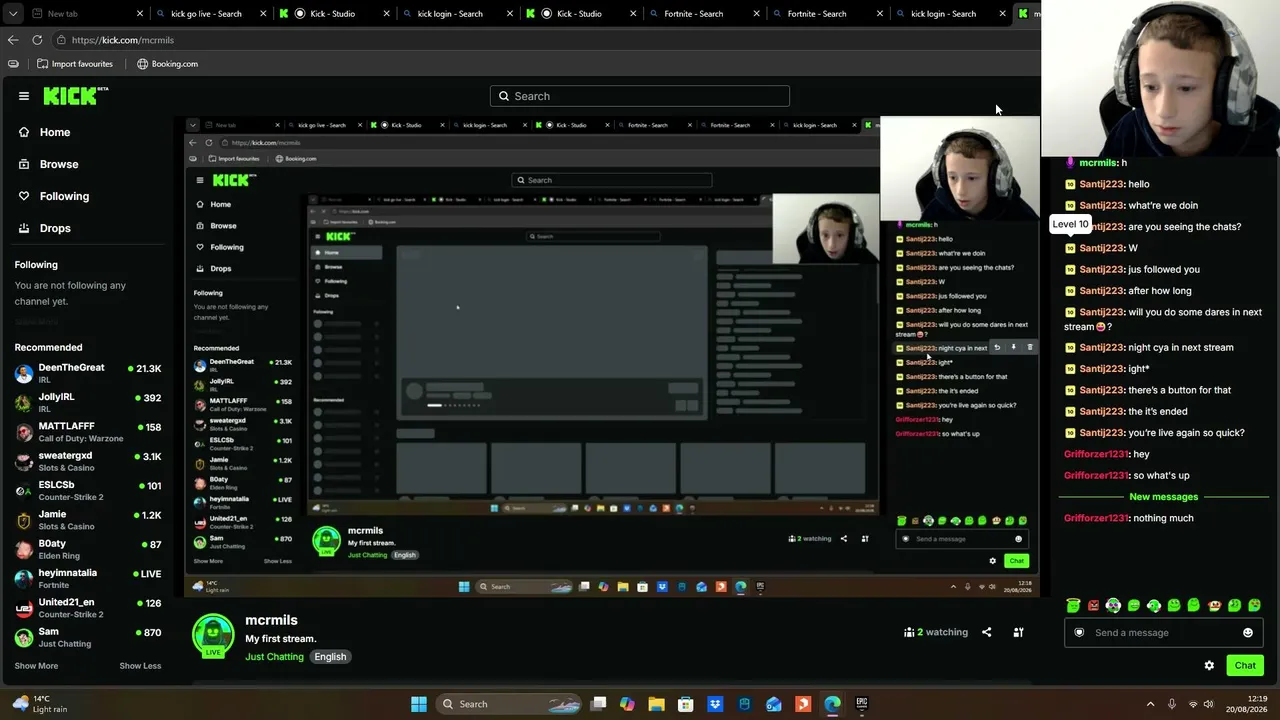Open Task View from the taskbar

click(598, 704)
